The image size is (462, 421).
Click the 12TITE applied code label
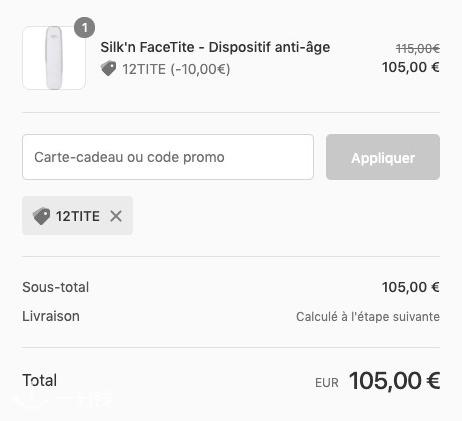[x=78, y=216]
